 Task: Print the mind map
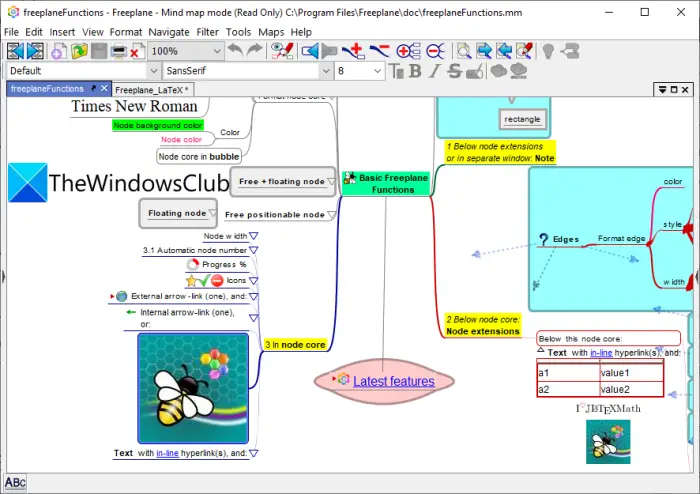119,51
